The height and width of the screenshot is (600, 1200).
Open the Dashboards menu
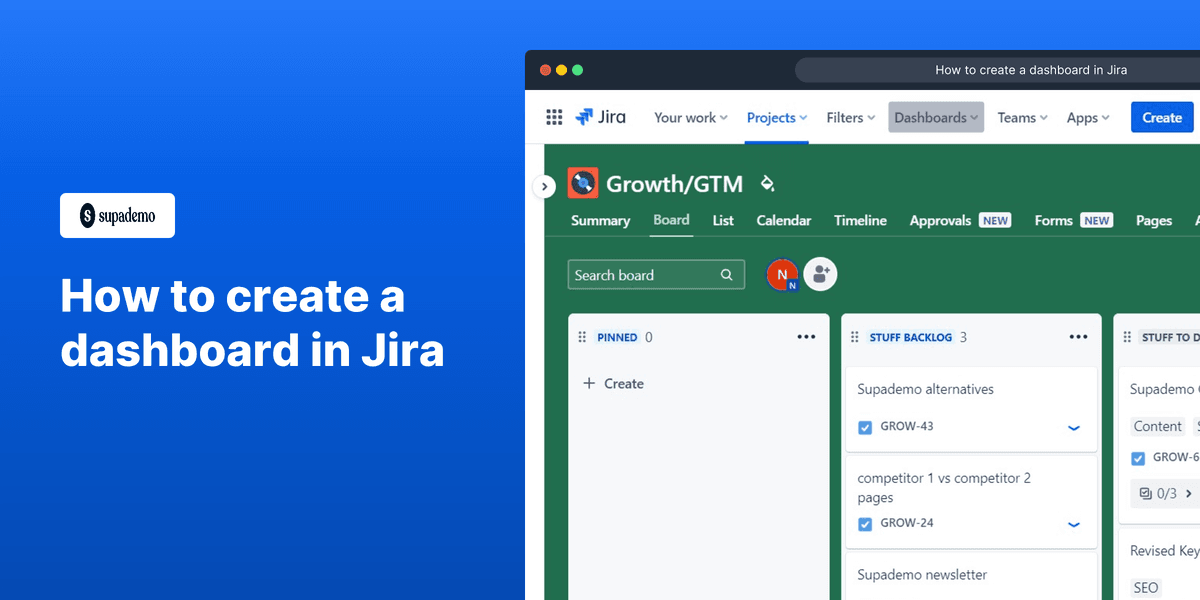pyautogui.click(x=935, y=117)
